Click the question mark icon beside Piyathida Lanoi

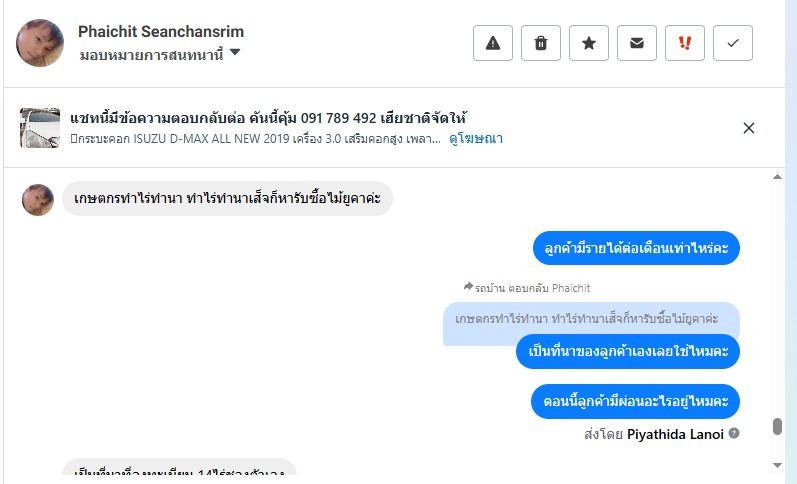pos(734,433)
